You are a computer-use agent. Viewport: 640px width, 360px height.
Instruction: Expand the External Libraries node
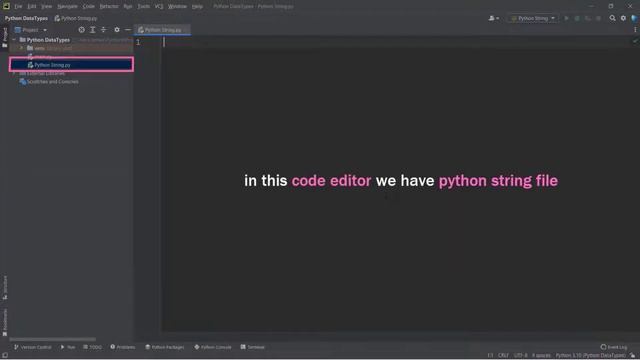[x=14, y=73]
